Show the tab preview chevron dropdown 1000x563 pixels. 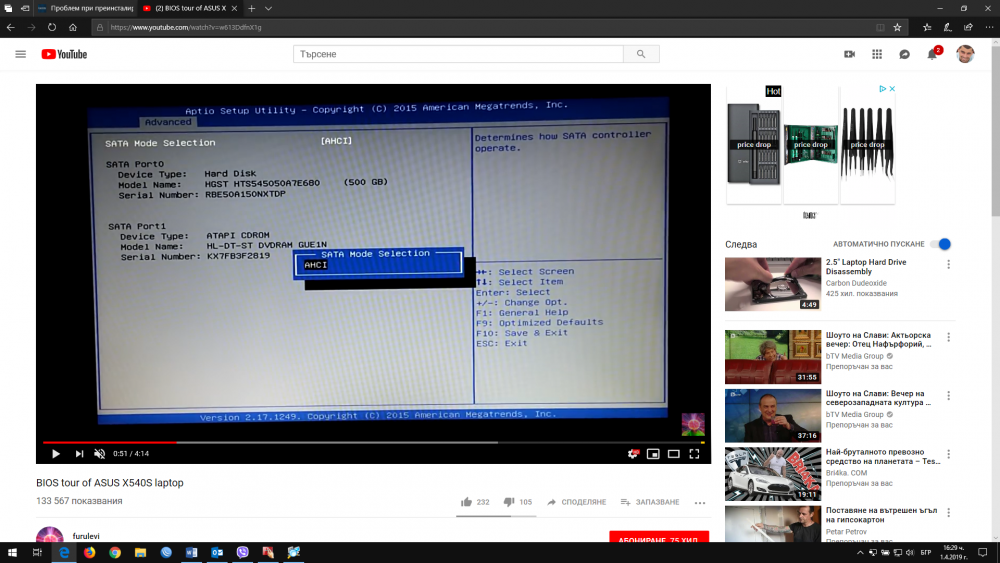pyautogui.click(x=268, y=8)
